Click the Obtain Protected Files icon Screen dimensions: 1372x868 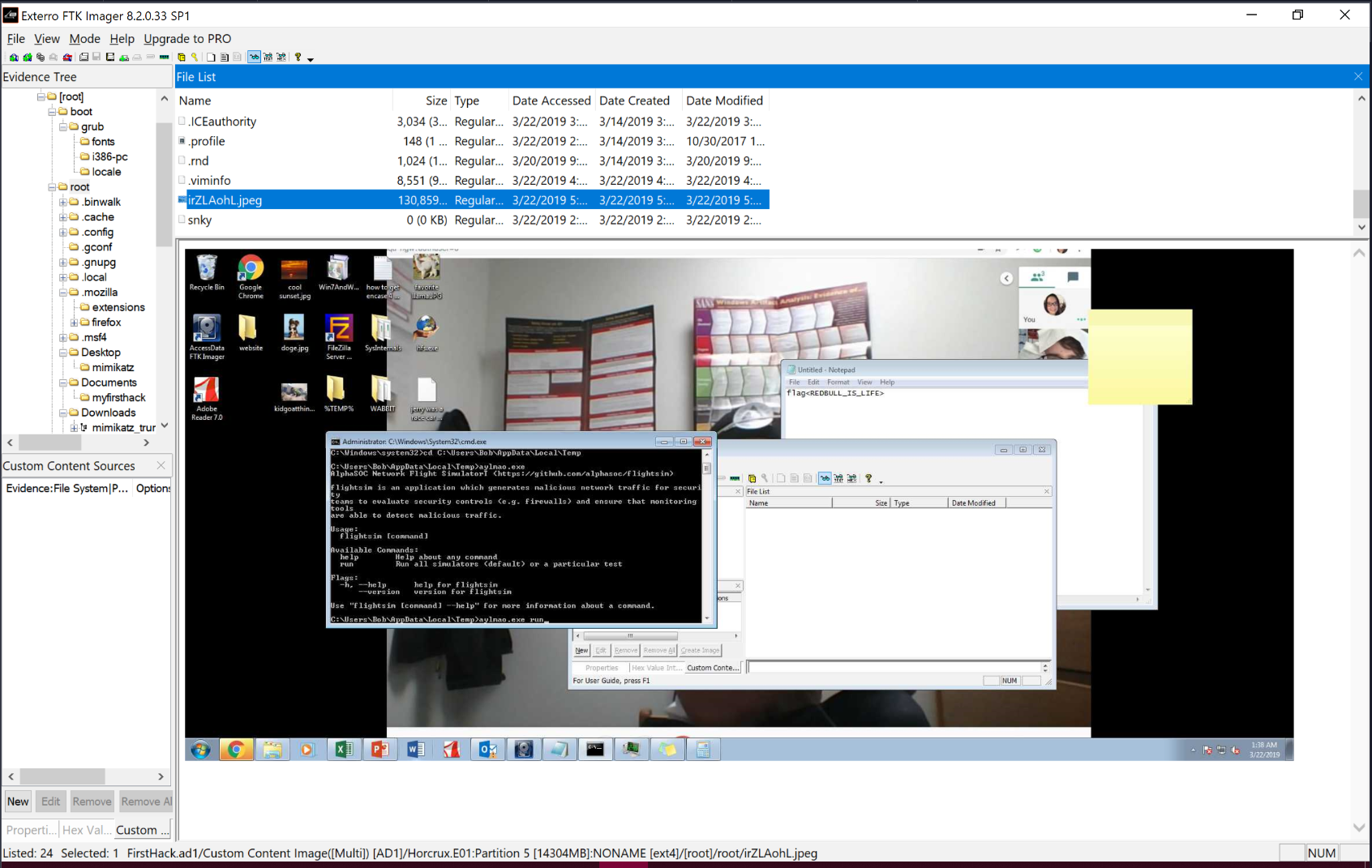pos(182,58)
